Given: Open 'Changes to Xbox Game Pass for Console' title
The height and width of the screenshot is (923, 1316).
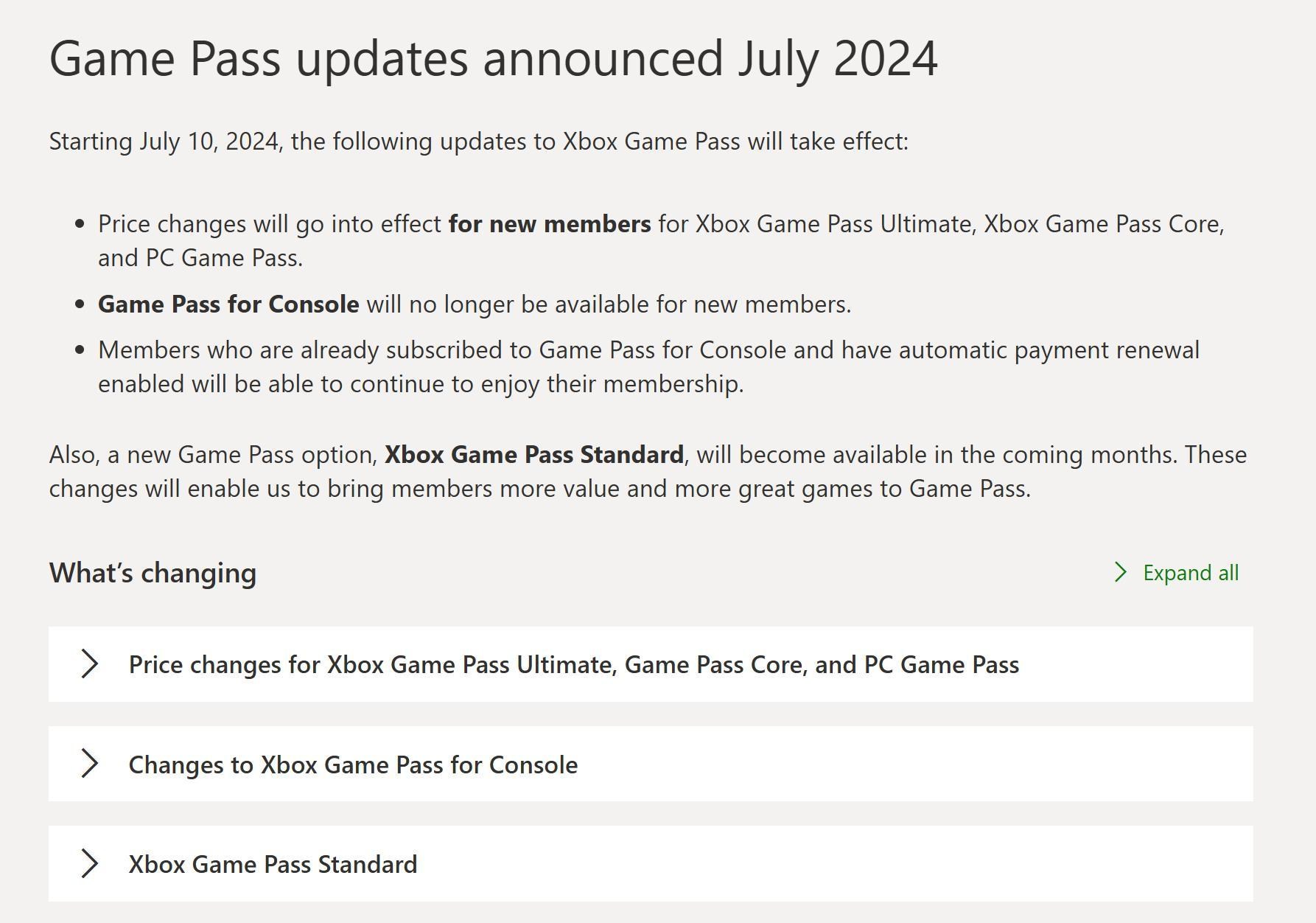Looking at the screenshot, I should [353, 764].
